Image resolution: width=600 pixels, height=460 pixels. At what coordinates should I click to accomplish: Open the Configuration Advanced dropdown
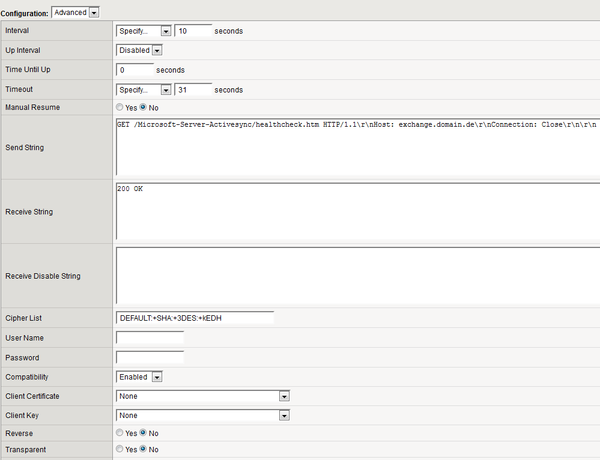point(75,13)
